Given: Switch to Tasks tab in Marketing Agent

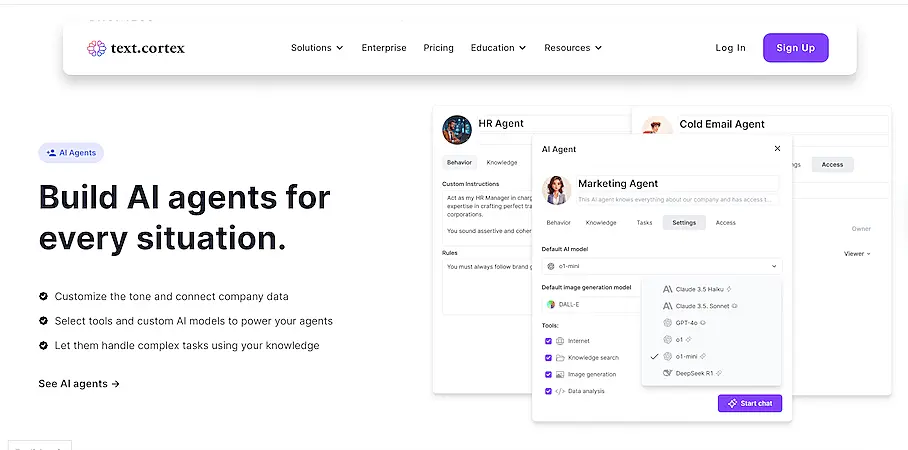Looking at the screenshot, I should click(644, 222).
